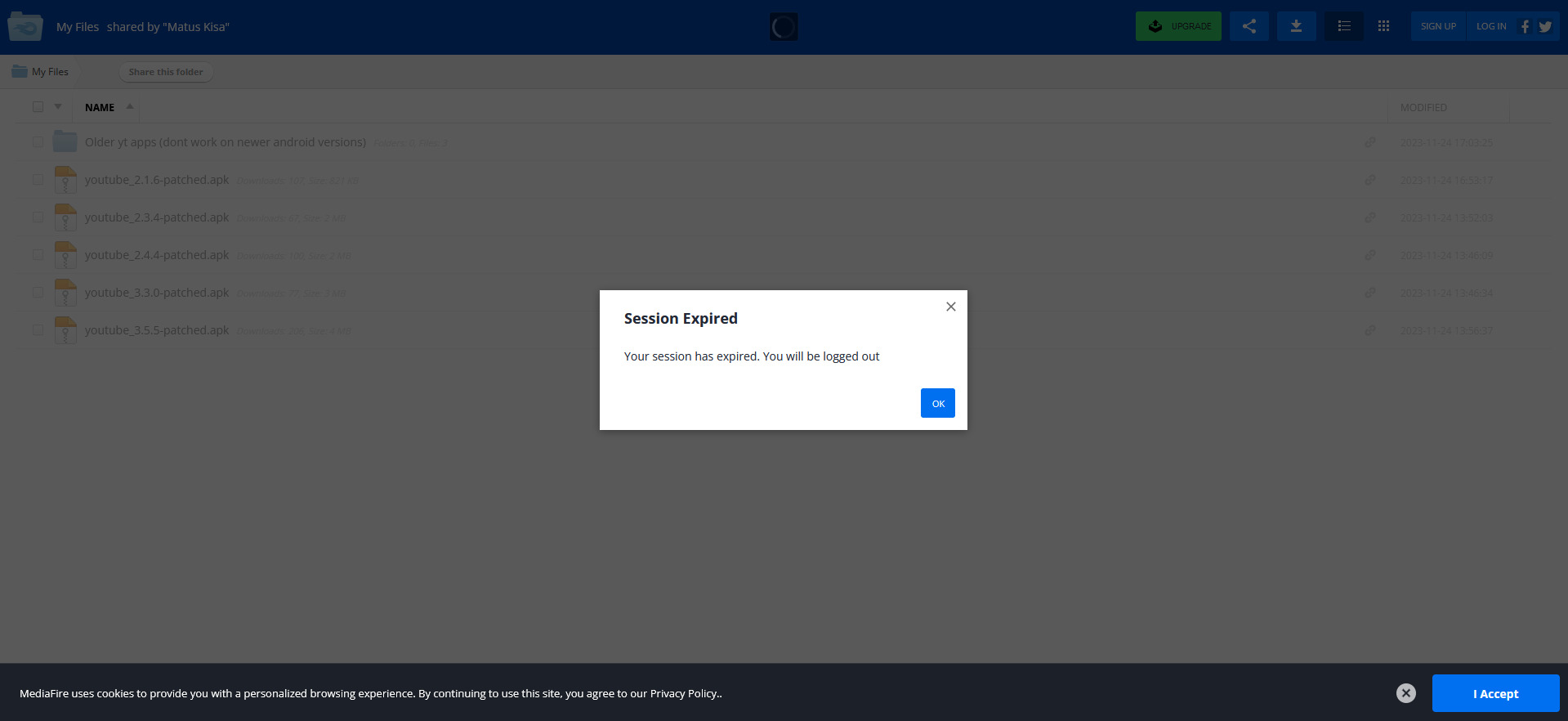
Task: Click the youtube_2.1.6-patched.apk file icon
Action: (x=65, y=179)
